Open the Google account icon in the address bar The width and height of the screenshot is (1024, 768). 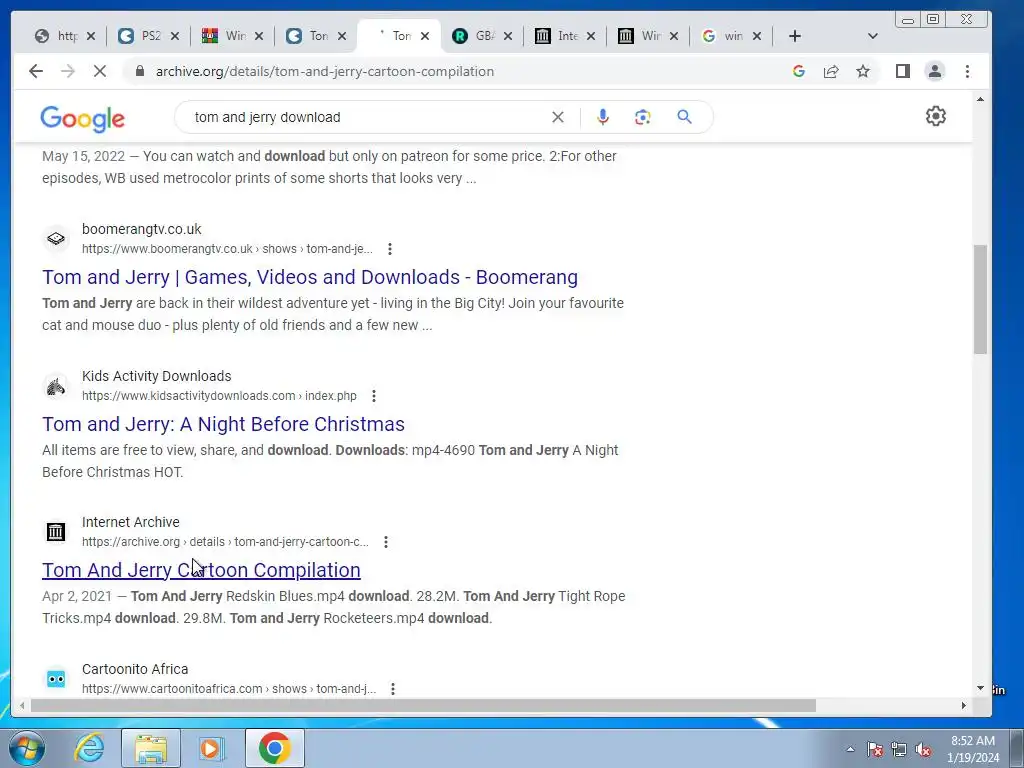pos(799,71)
